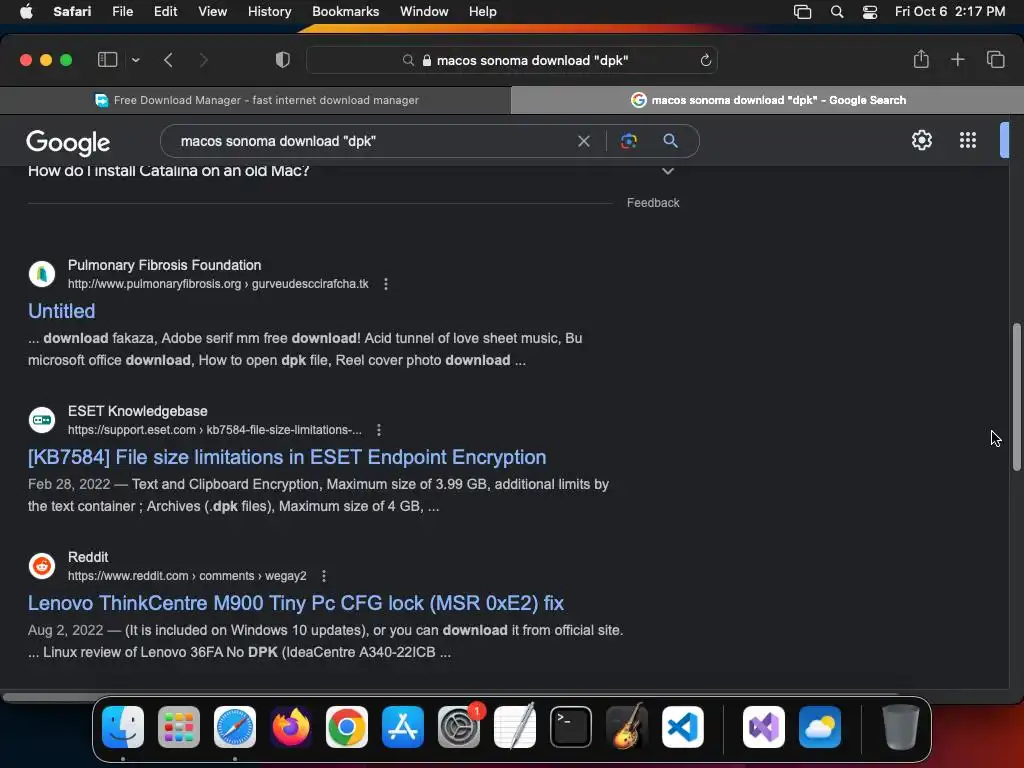Screen dimensions: 1024x768
Task: Click the Reddit site icon
Action: pos(42,566)
